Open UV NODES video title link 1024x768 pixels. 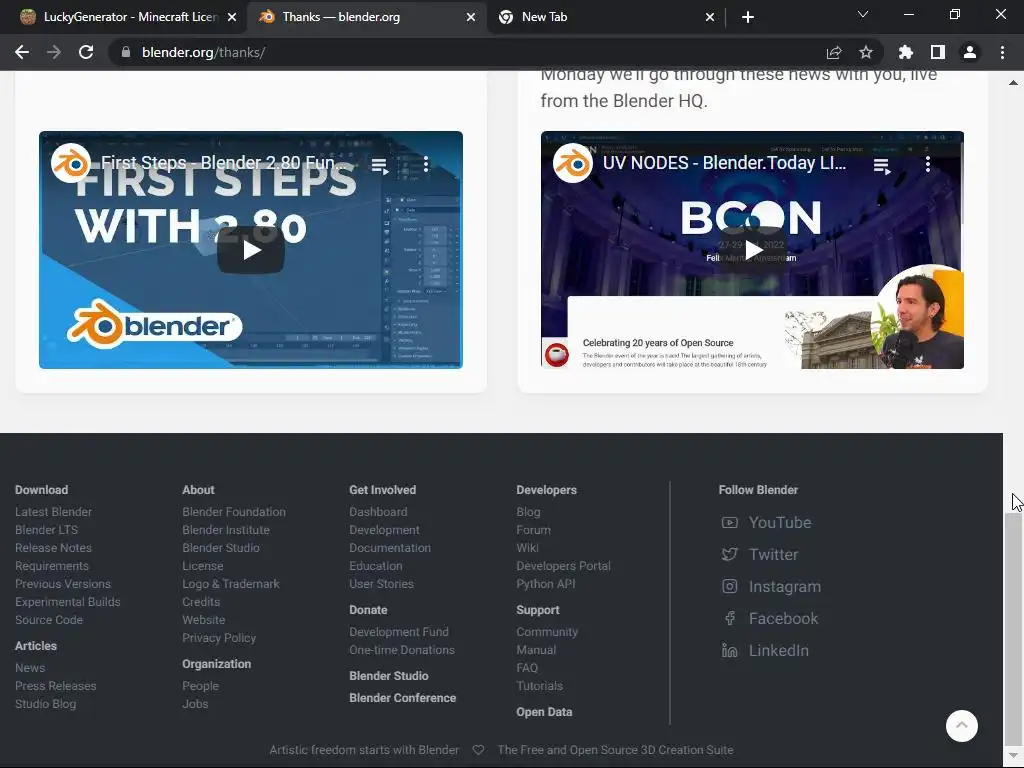point(724,163)
